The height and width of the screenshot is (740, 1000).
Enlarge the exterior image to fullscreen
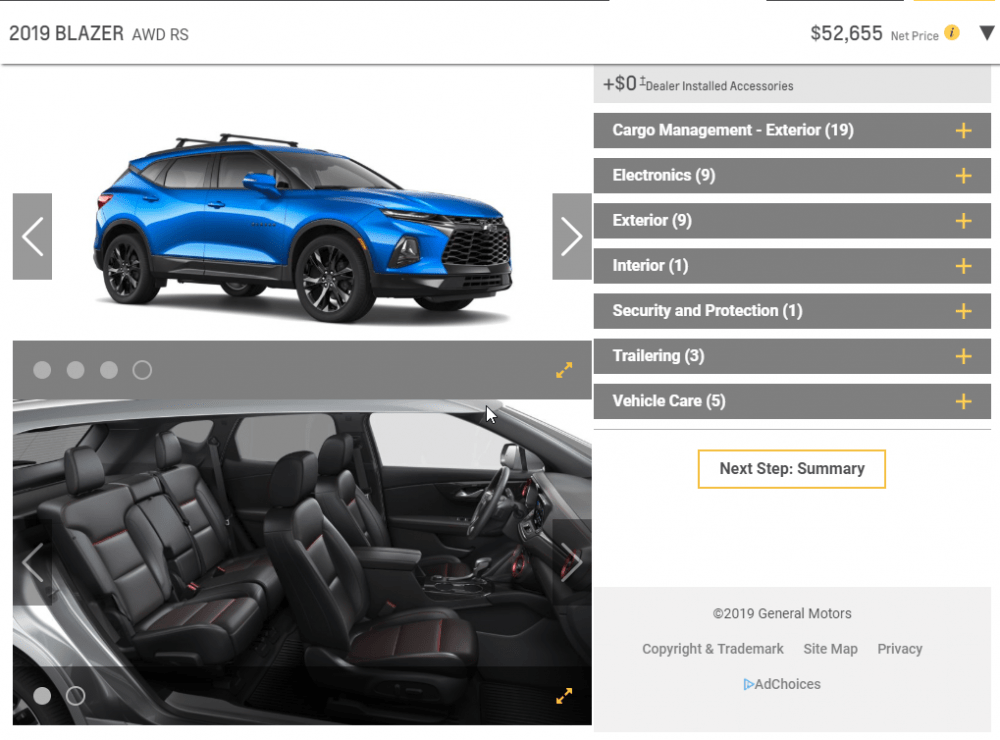tap(564, 370)
